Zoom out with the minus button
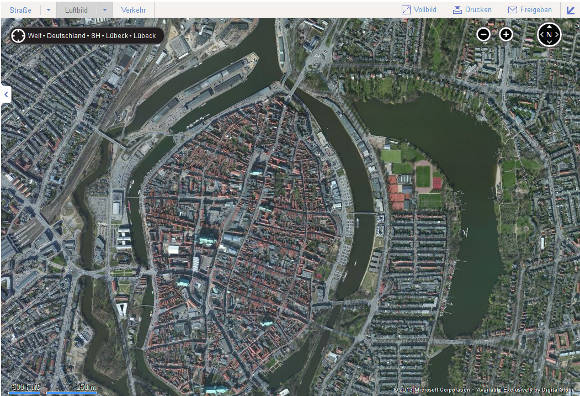 pyautogui.click(x=483, y=35)
